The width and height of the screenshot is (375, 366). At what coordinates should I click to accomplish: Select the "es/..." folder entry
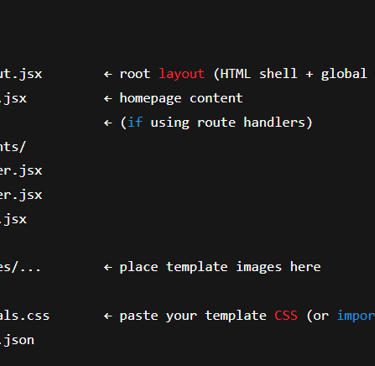(20, 267)
